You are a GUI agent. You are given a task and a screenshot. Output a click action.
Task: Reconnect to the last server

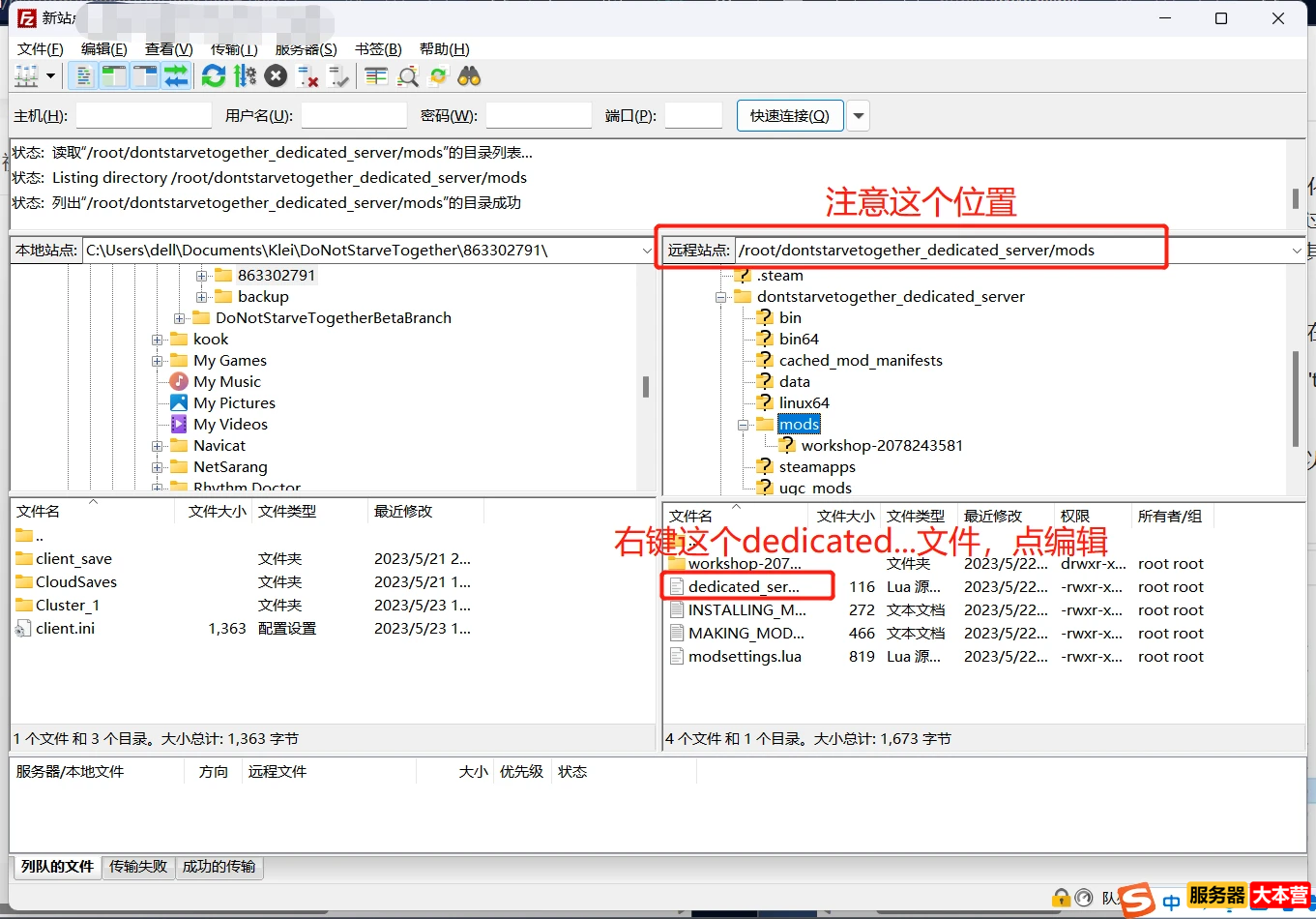pyautogui.click(x=338, y=75)
